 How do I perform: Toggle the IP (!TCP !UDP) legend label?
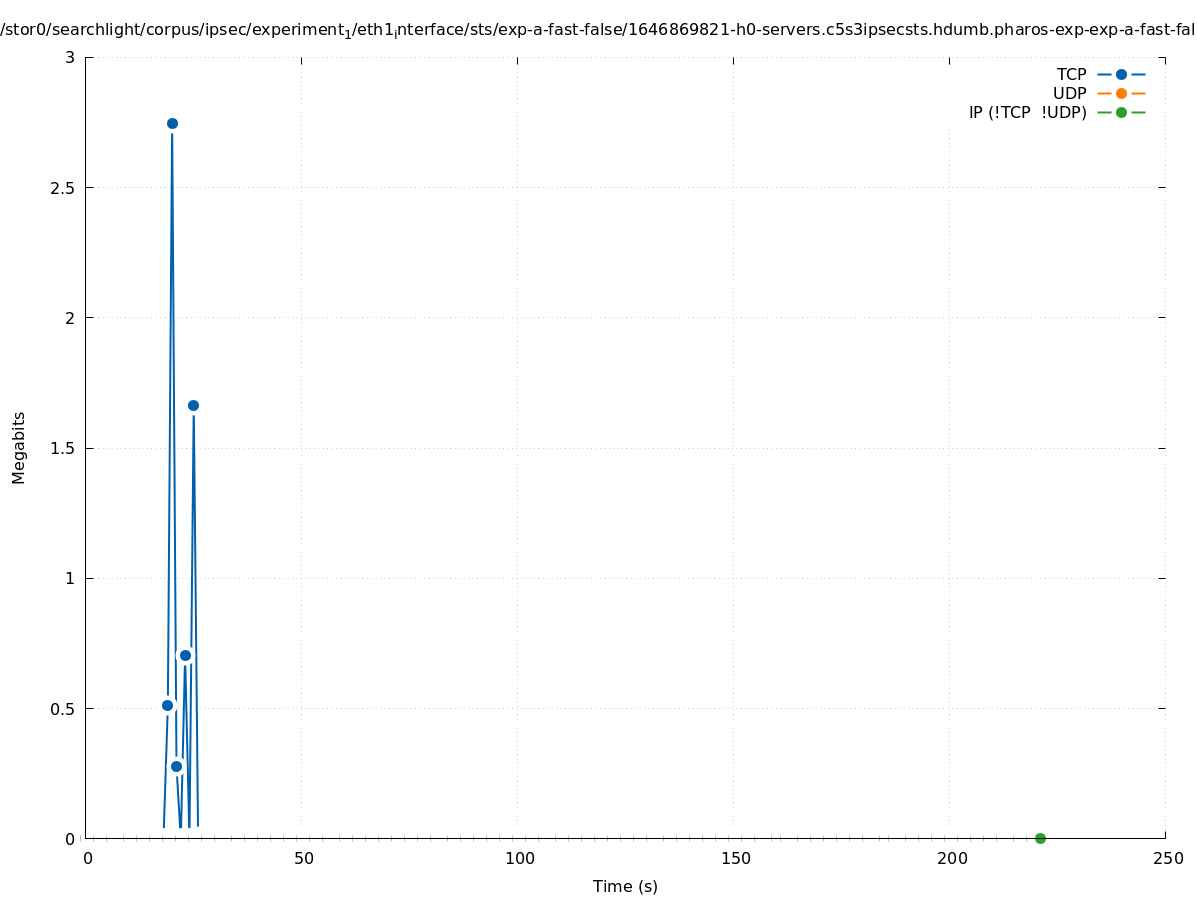[1027, 113]
